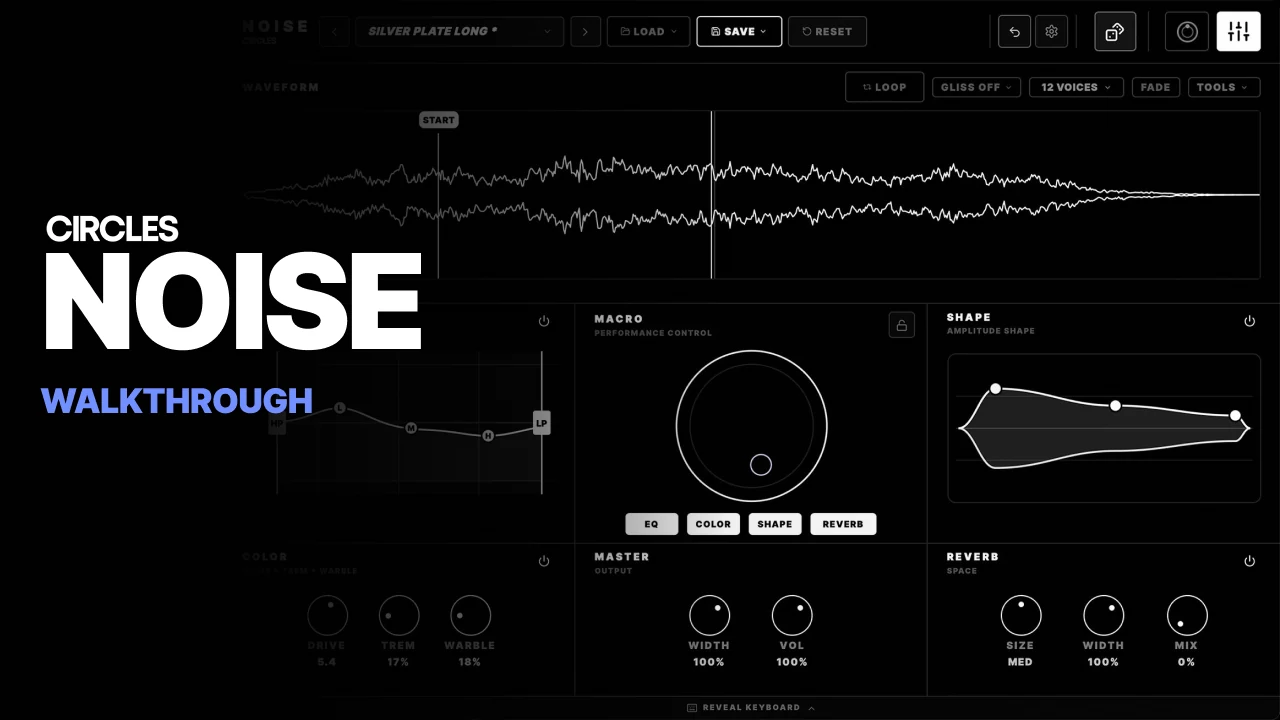
Task: Click the LP filter handle on EQ
Action: [541, 423]
